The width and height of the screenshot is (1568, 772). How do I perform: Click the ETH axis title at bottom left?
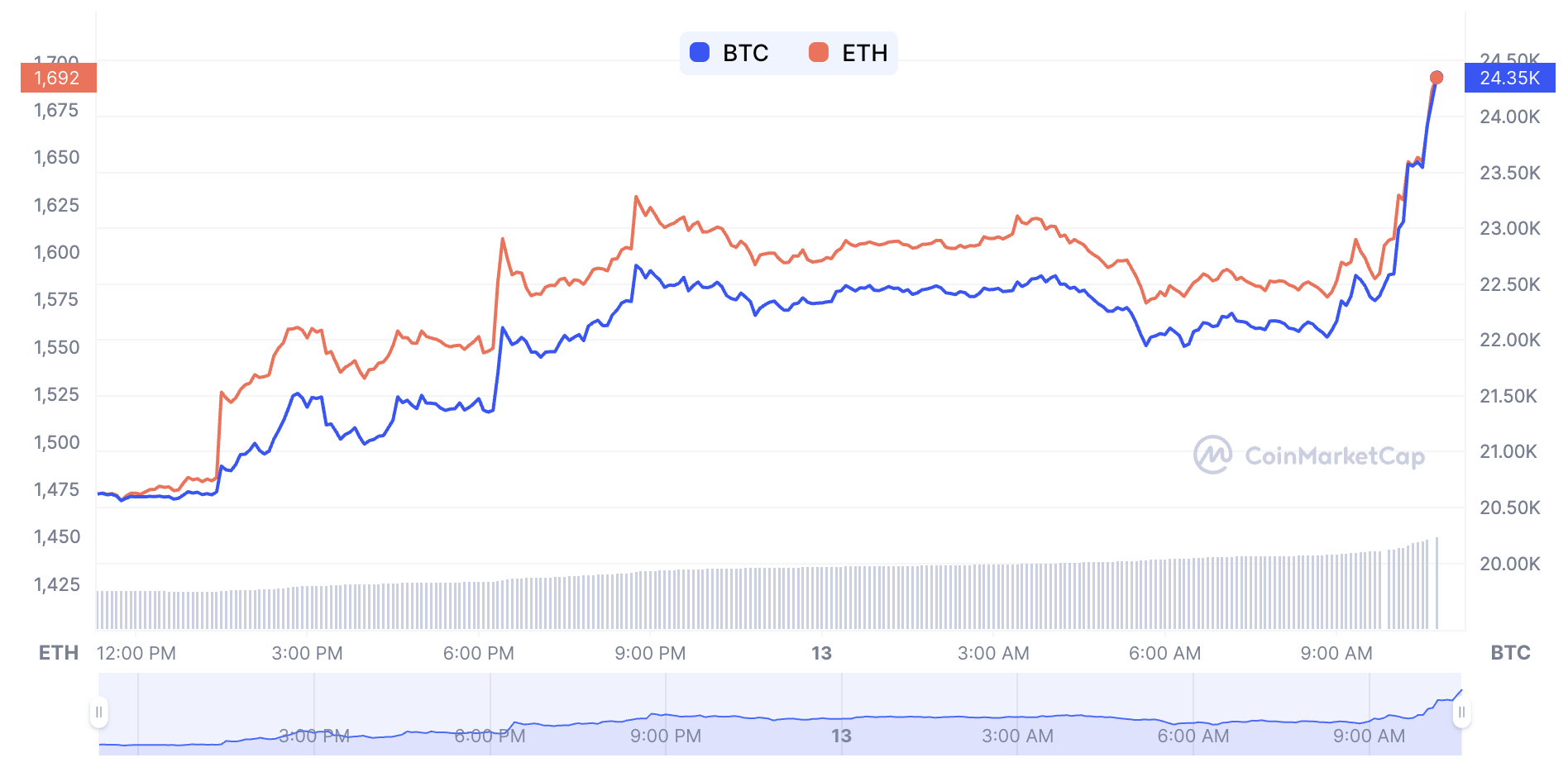(x=59, y=653)
